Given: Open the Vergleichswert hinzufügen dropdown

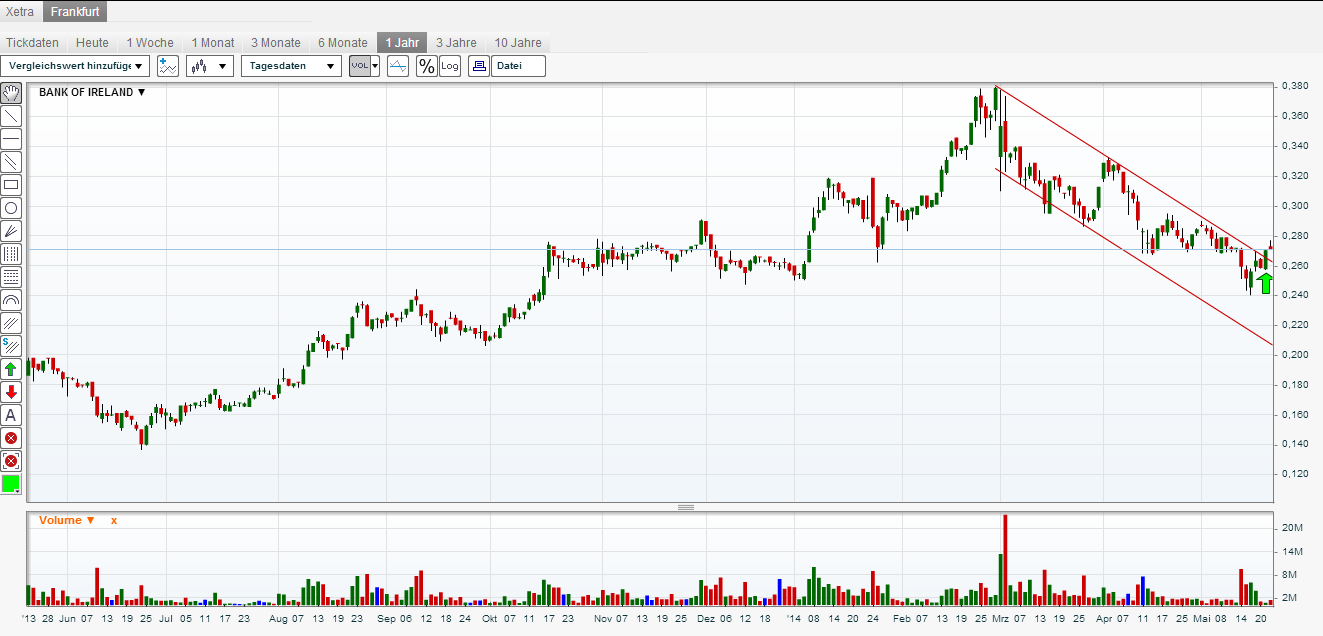Looking at the screenshot, I should pyautogui.click(x=75, y=66).
